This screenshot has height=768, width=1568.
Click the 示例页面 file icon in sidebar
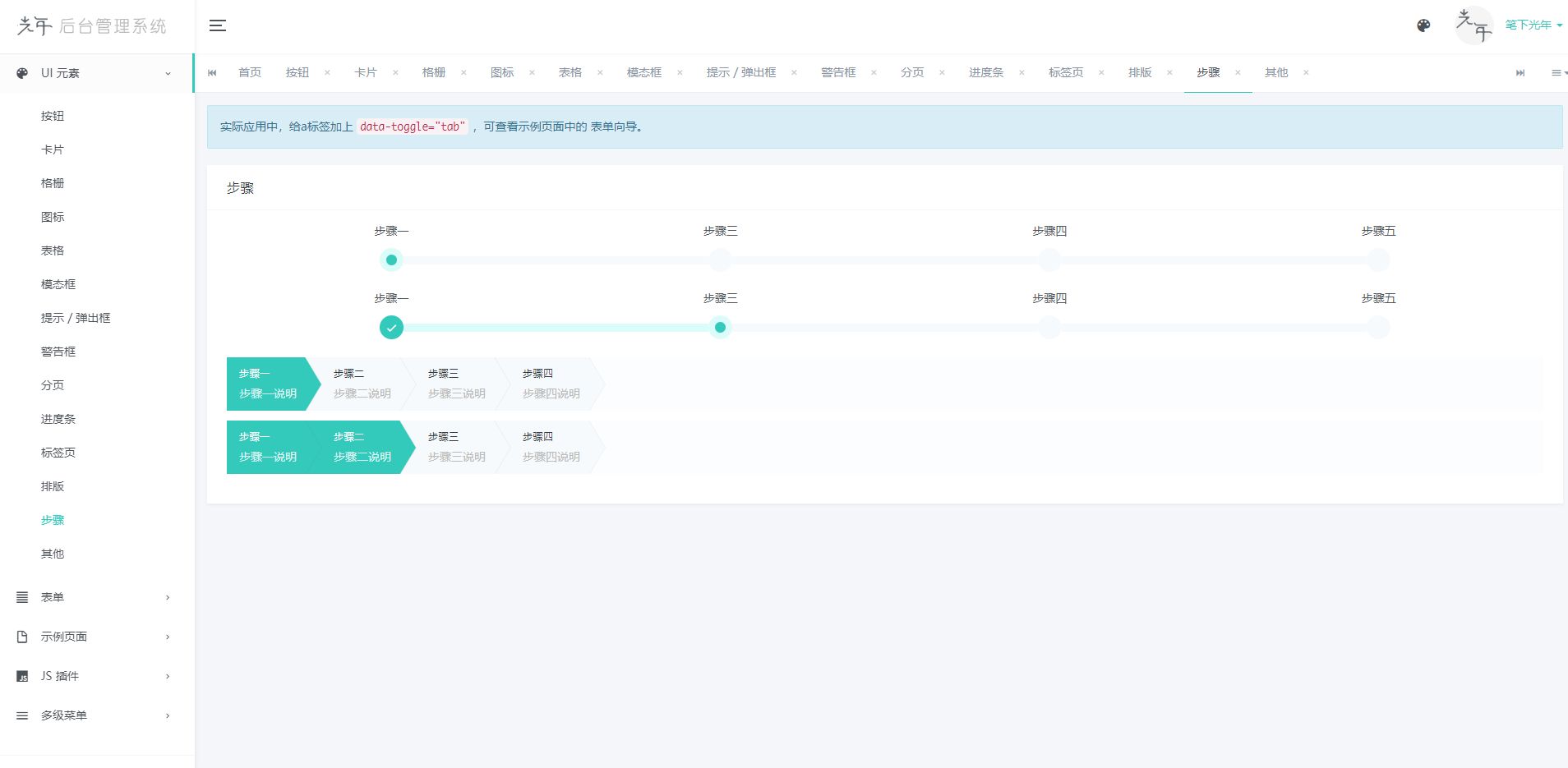[x=22, y=637]
